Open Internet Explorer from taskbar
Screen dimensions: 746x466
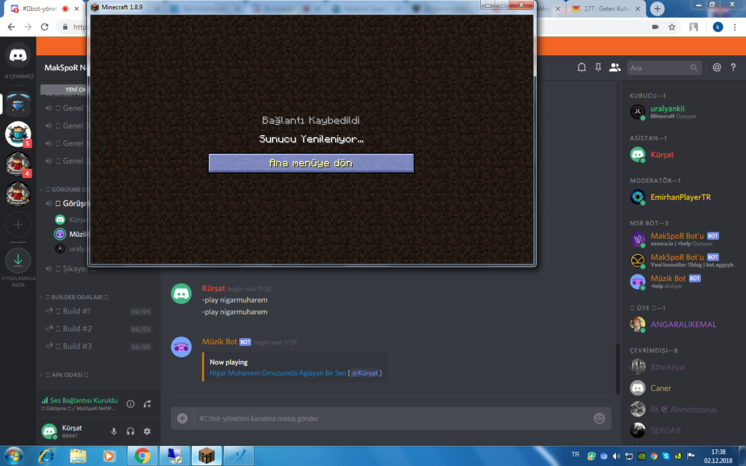pyautogui.click(x=46, y=456)
